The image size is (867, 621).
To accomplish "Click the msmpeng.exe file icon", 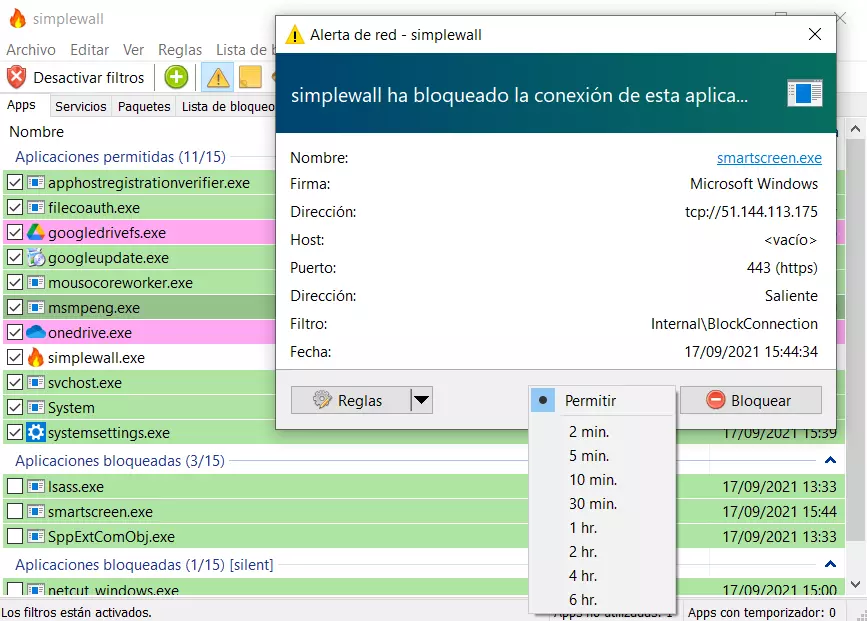I will 36,307.
